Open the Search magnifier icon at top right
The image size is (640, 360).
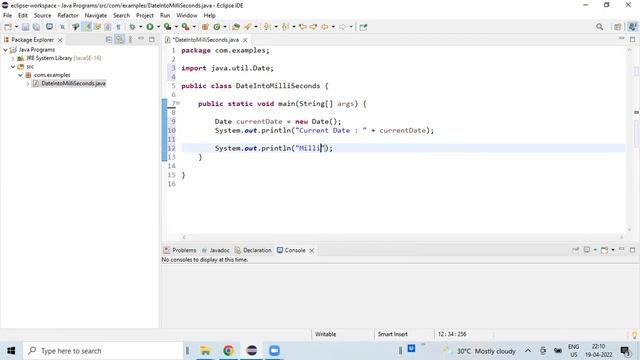pos(599,27)
